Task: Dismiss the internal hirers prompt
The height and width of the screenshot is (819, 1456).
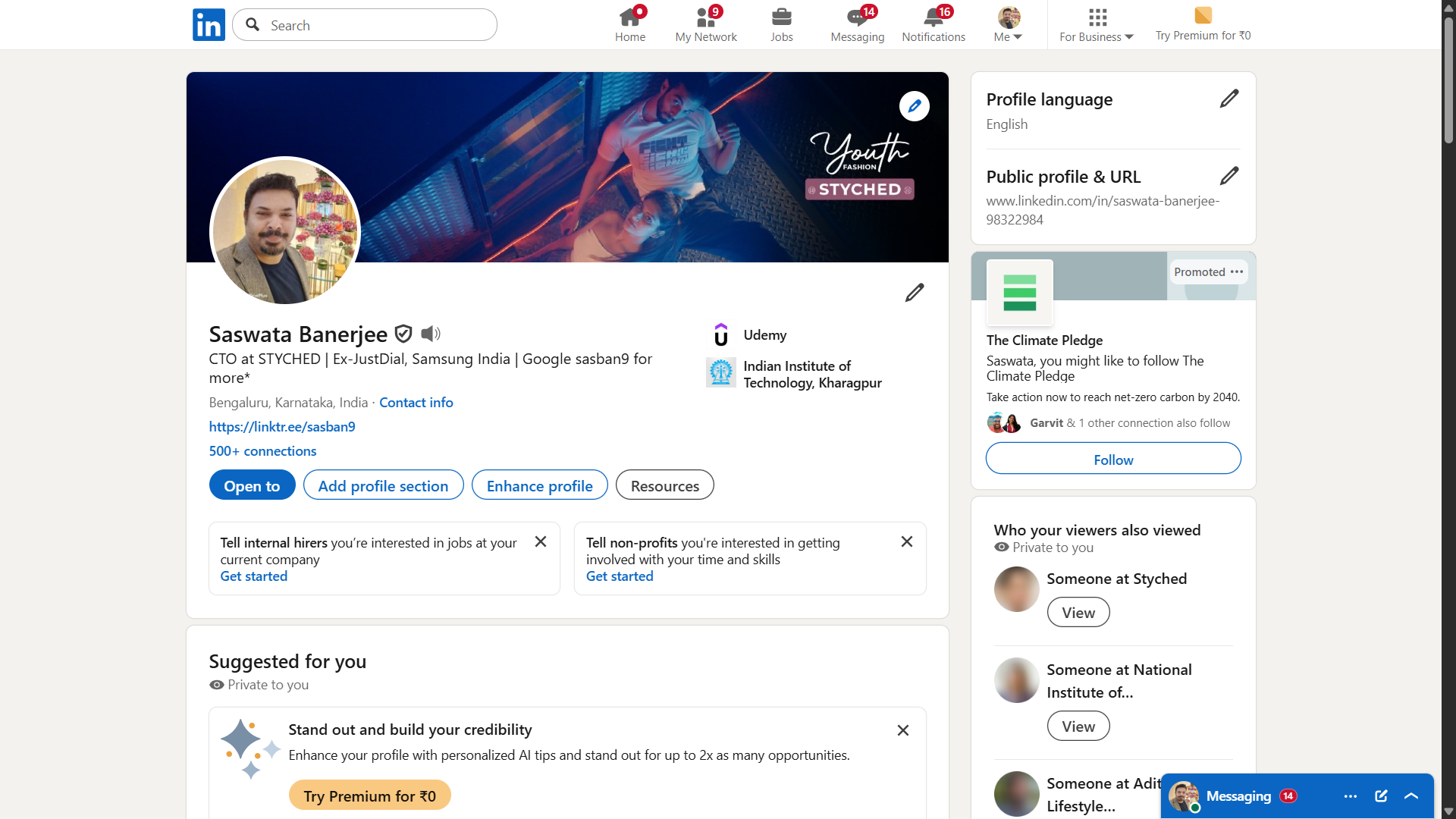Action: (541, 541)
